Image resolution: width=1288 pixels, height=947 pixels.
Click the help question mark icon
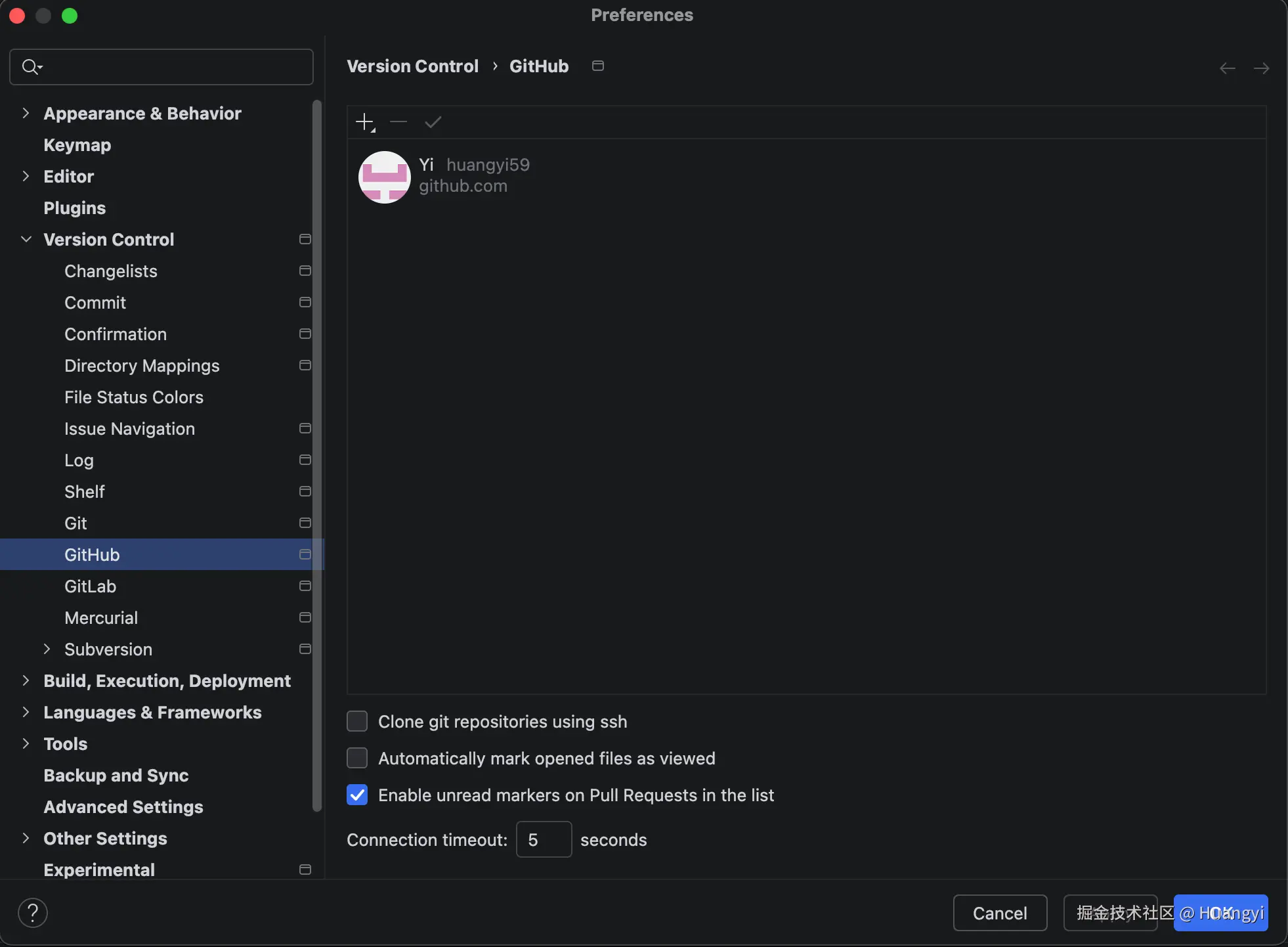32,913
